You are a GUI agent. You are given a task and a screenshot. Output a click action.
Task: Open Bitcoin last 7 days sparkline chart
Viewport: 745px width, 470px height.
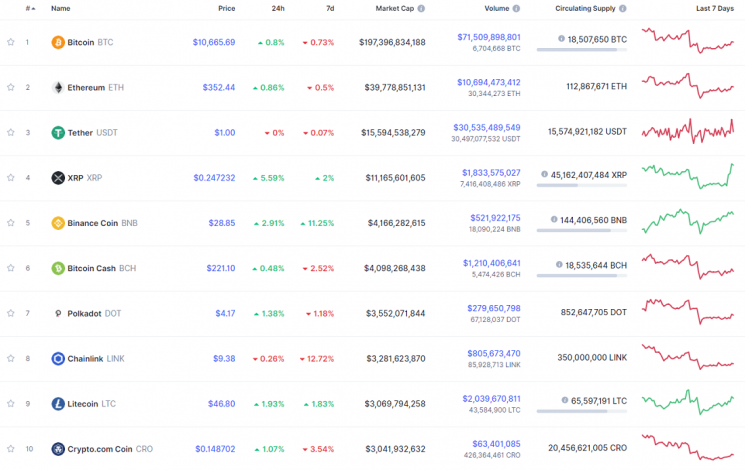point(688,41)
